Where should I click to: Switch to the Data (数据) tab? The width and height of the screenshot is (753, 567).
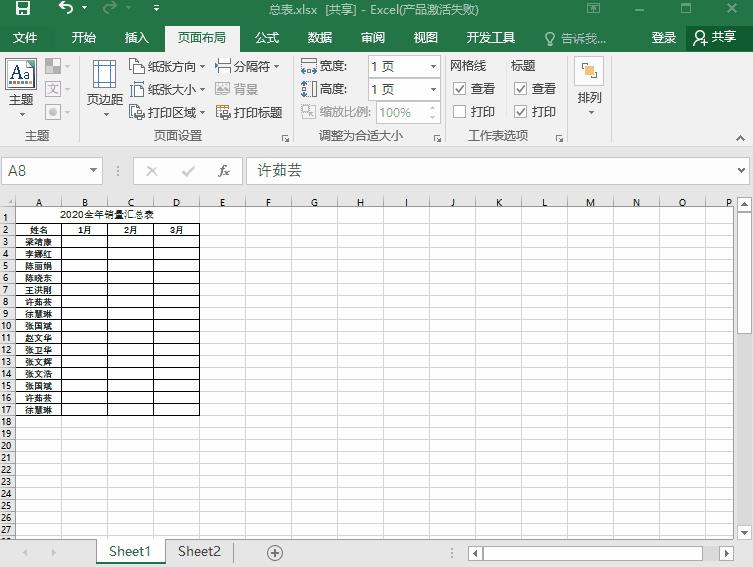coord(320,37)
